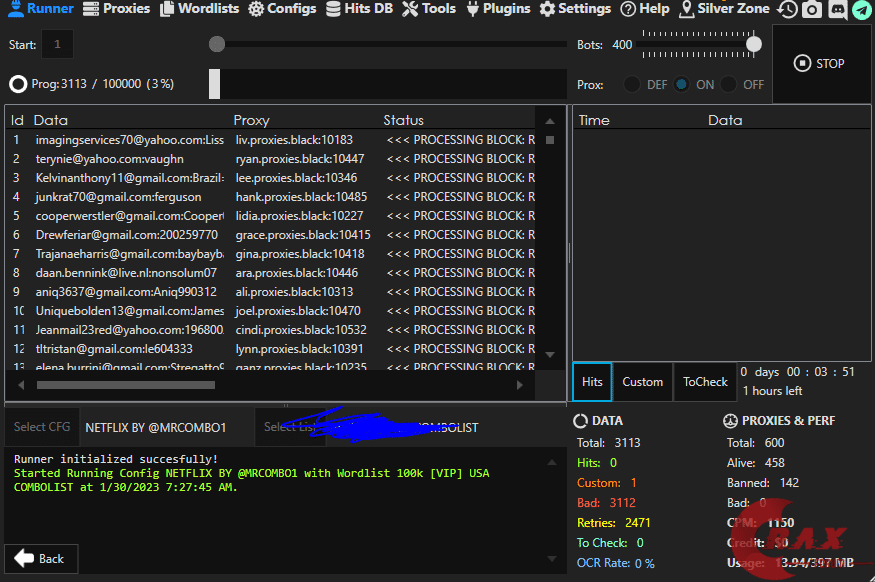
Task: Open the Tools section
Action: (x=429, y=9)
